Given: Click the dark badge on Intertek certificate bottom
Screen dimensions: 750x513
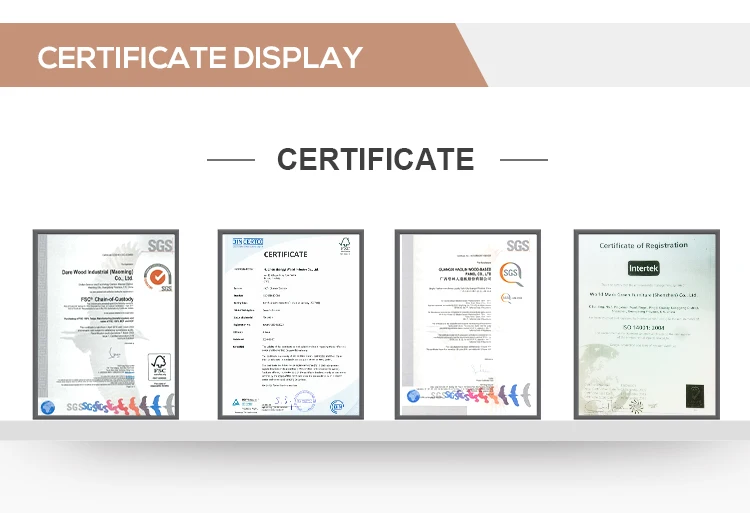Looking at the screenshot, I should [x=695, y=396].
